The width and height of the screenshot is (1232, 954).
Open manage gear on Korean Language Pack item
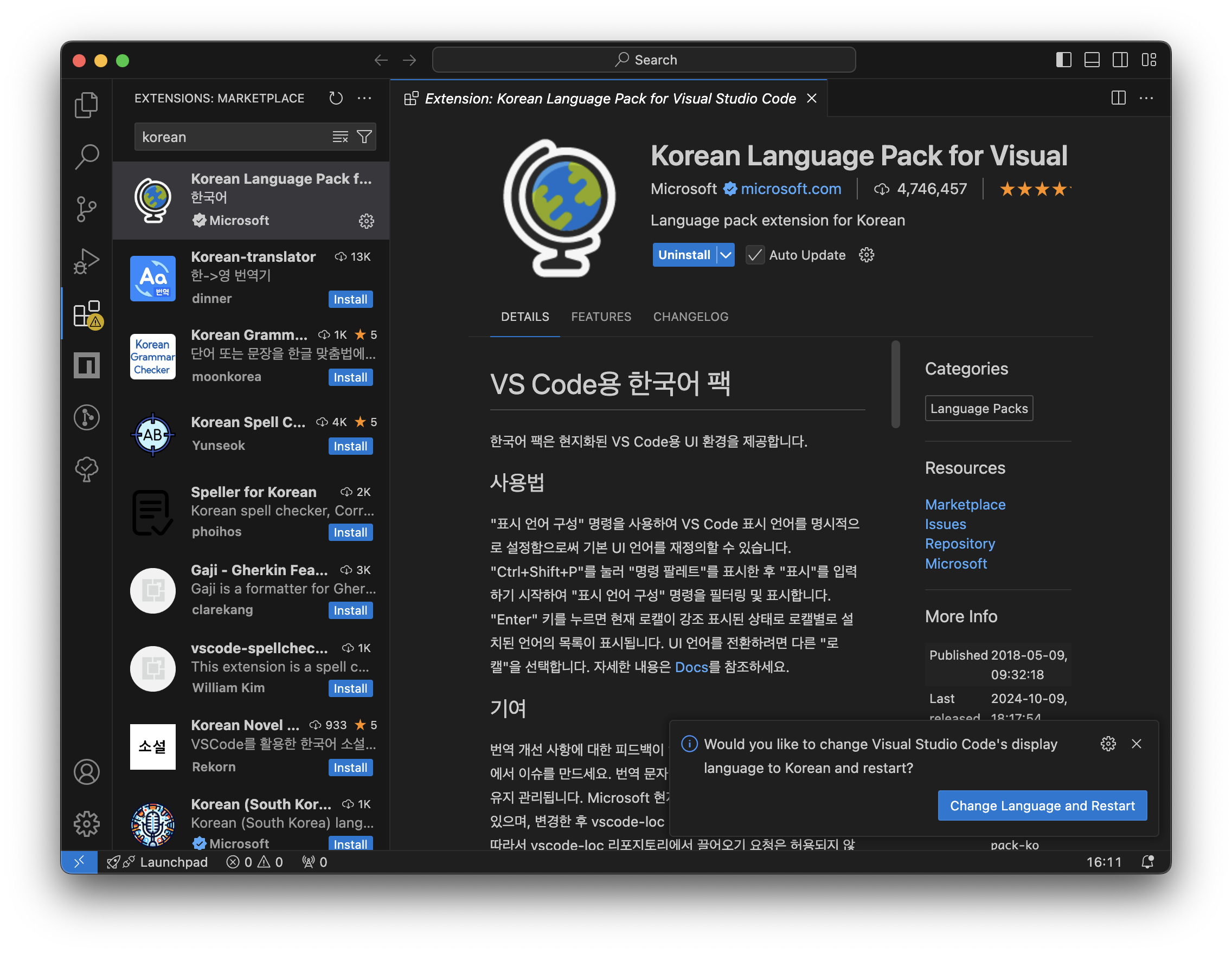366,221
